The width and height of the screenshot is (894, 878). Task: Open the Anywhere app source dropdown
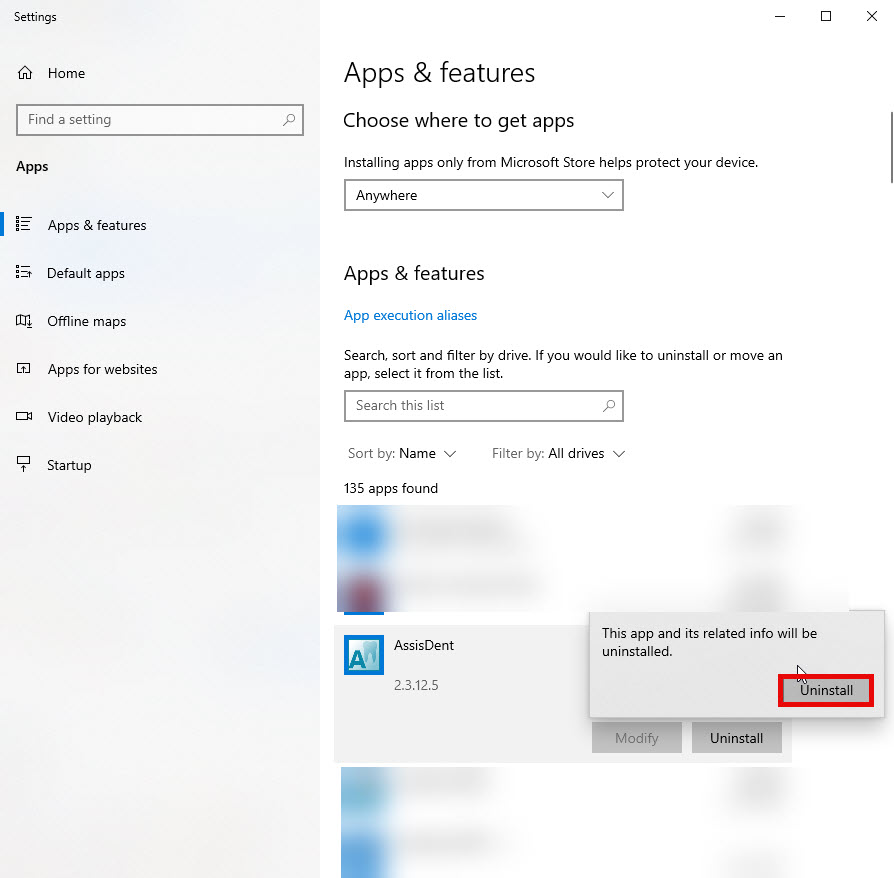click(483, 195)
